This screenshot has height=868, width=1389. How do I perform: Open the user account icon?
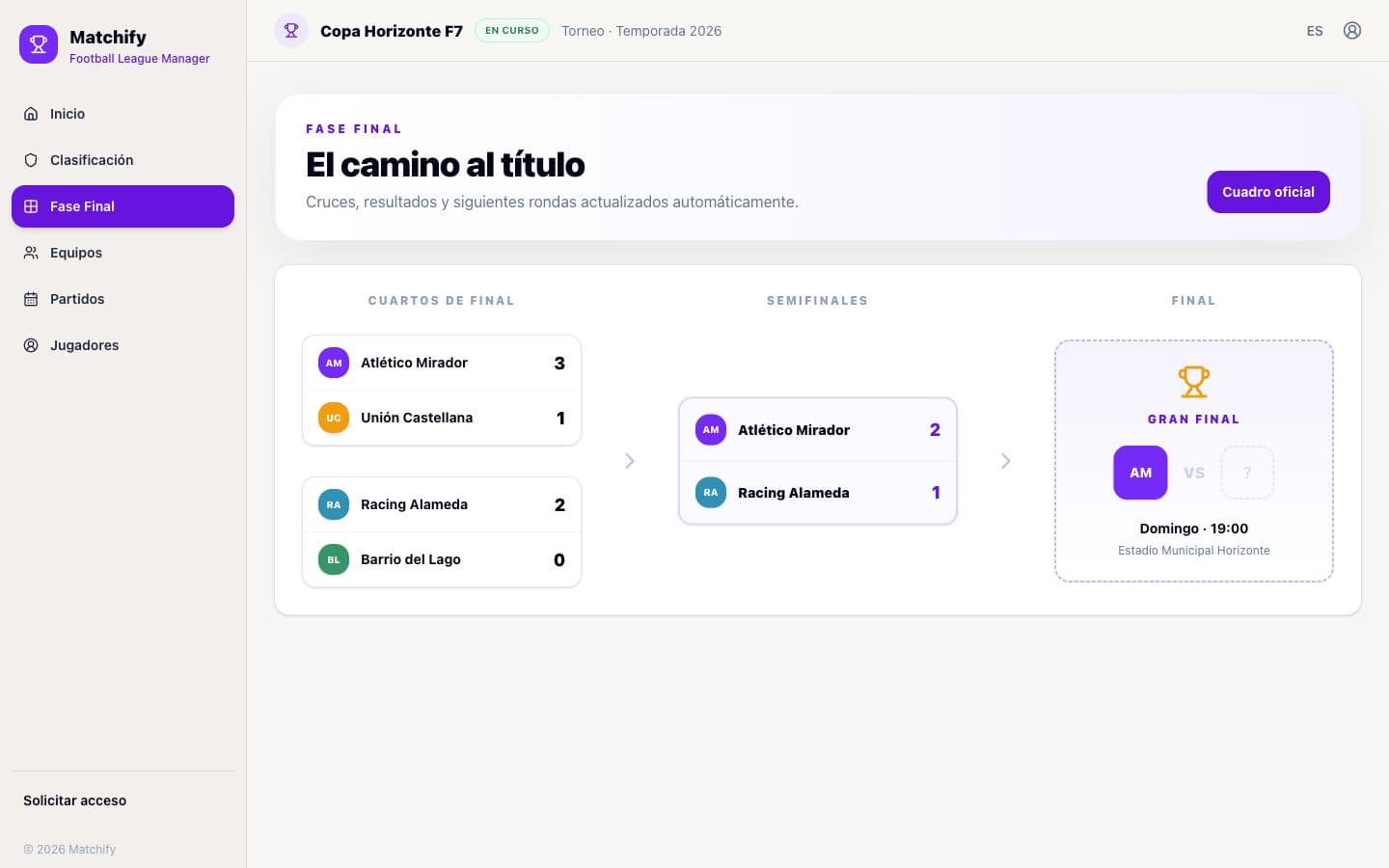pos(1352,31)
